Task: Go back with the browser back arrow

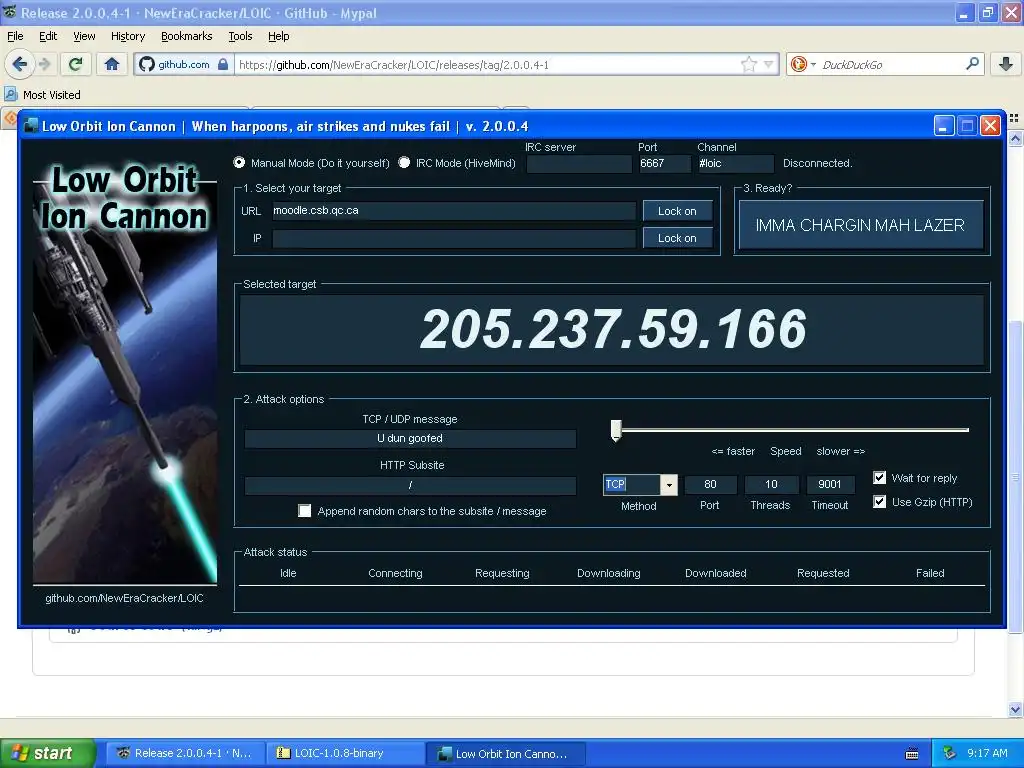Action: pyautogui.click(x=19, y=64)
